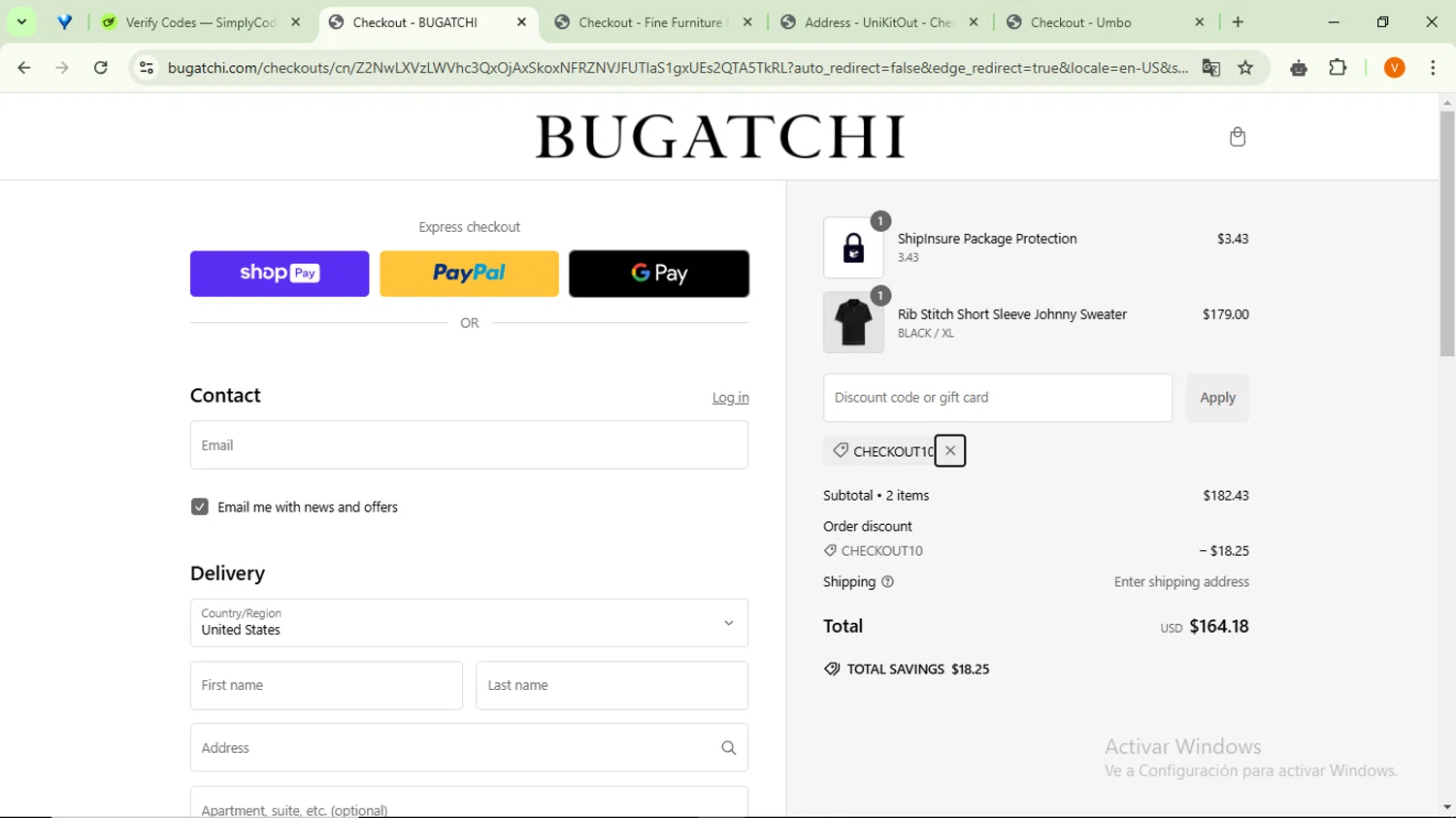This screenshot has height=818, width=1456.
Task: Close the Verify Codes SimplyCodes tab
Action: pos(296,21)
